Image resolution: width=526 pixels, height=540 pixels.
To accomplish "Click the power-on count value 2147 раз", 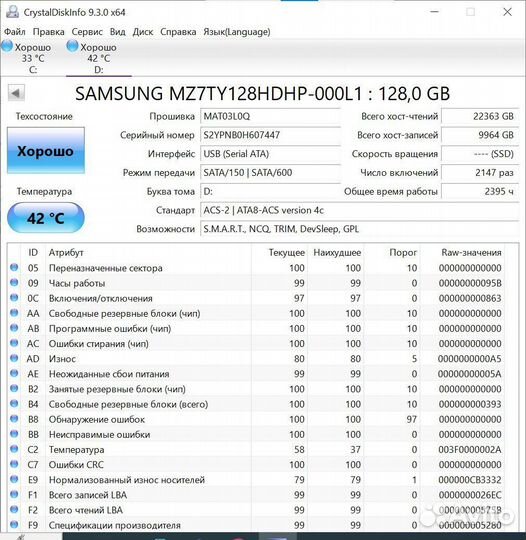I will click(480, 173).
